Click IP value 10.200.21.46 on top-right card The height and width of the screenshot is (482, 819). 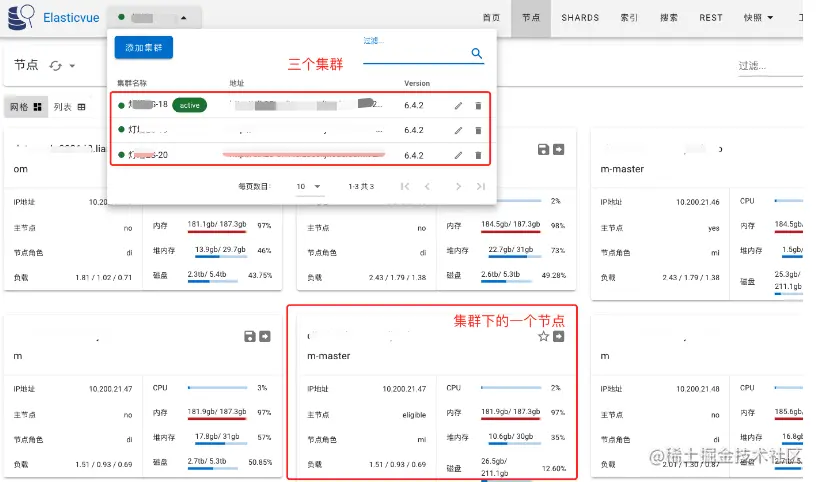pyautogui.click(x=697, y=202)
